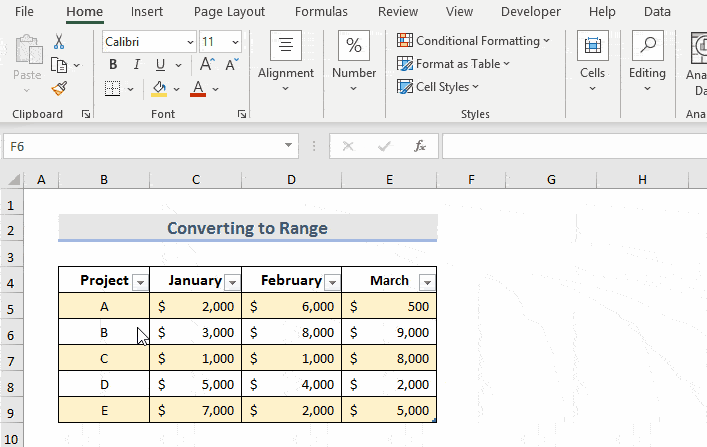Viewport: 707px width, 447px height.
Task: Open the Project column filter dropdown
Action: (140, 282)
